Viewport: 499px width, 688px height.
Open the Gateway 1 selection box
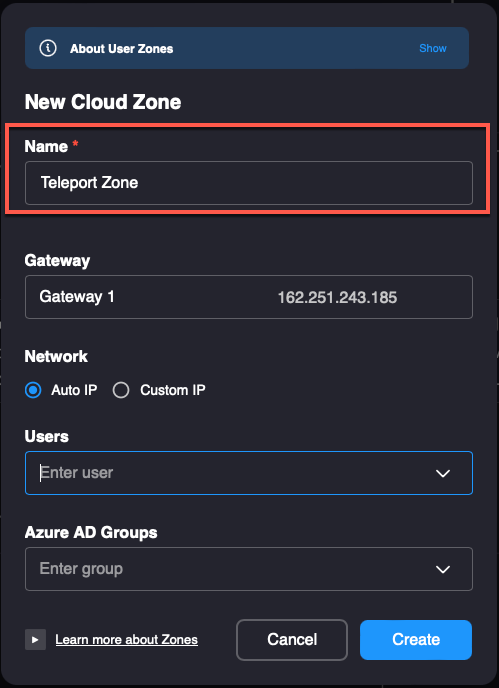pyautogui.click(x=249, y=297)
